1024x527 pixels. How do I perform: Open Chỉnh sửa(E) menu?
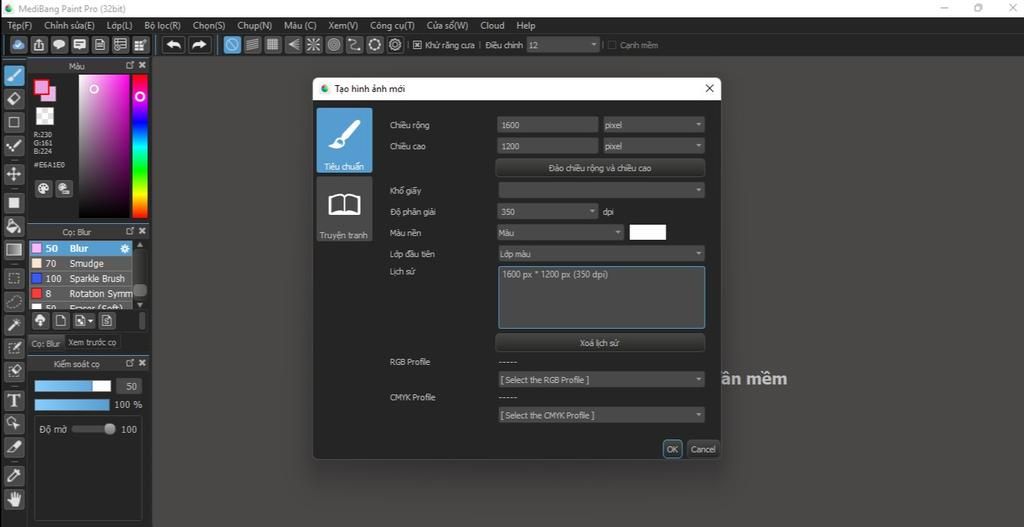pos(69,25)
